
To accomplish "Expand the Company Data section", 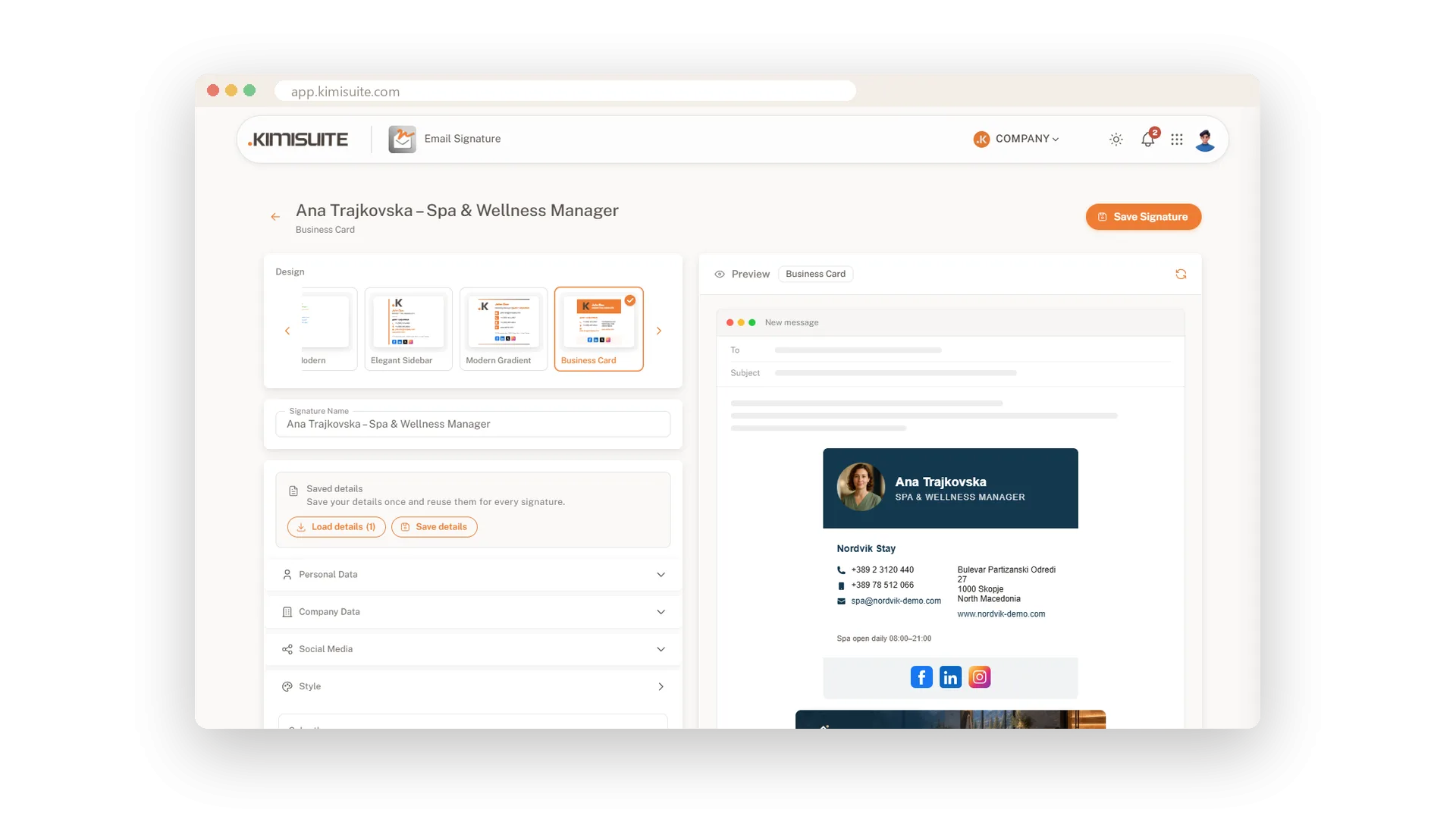I will (472, 612).
